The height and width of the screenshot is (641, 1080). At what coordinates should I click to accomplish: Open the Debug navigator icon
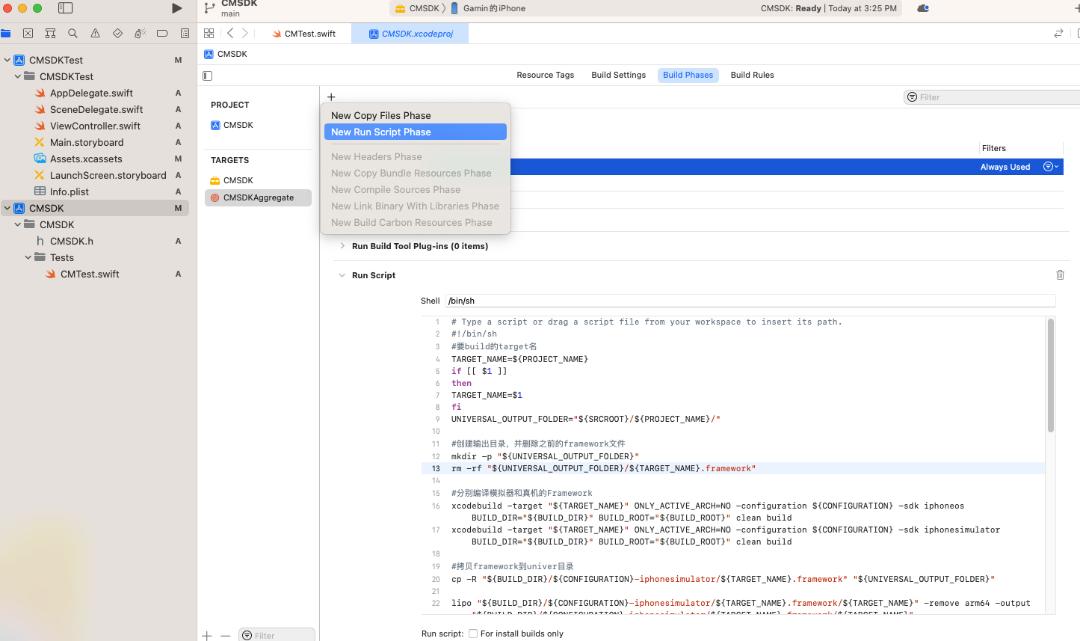[x=140, y=33]
